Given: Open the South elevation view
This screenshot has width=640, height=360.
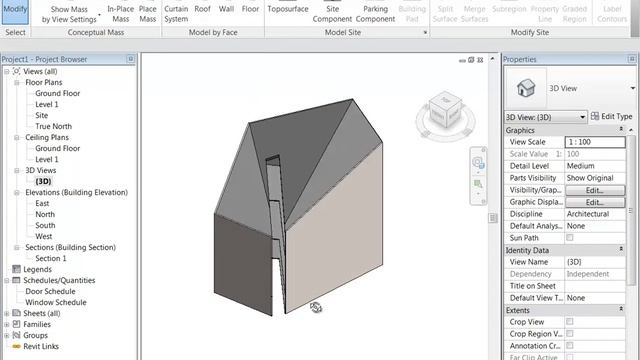Looking at the screenshot, I should coord(45,226).
